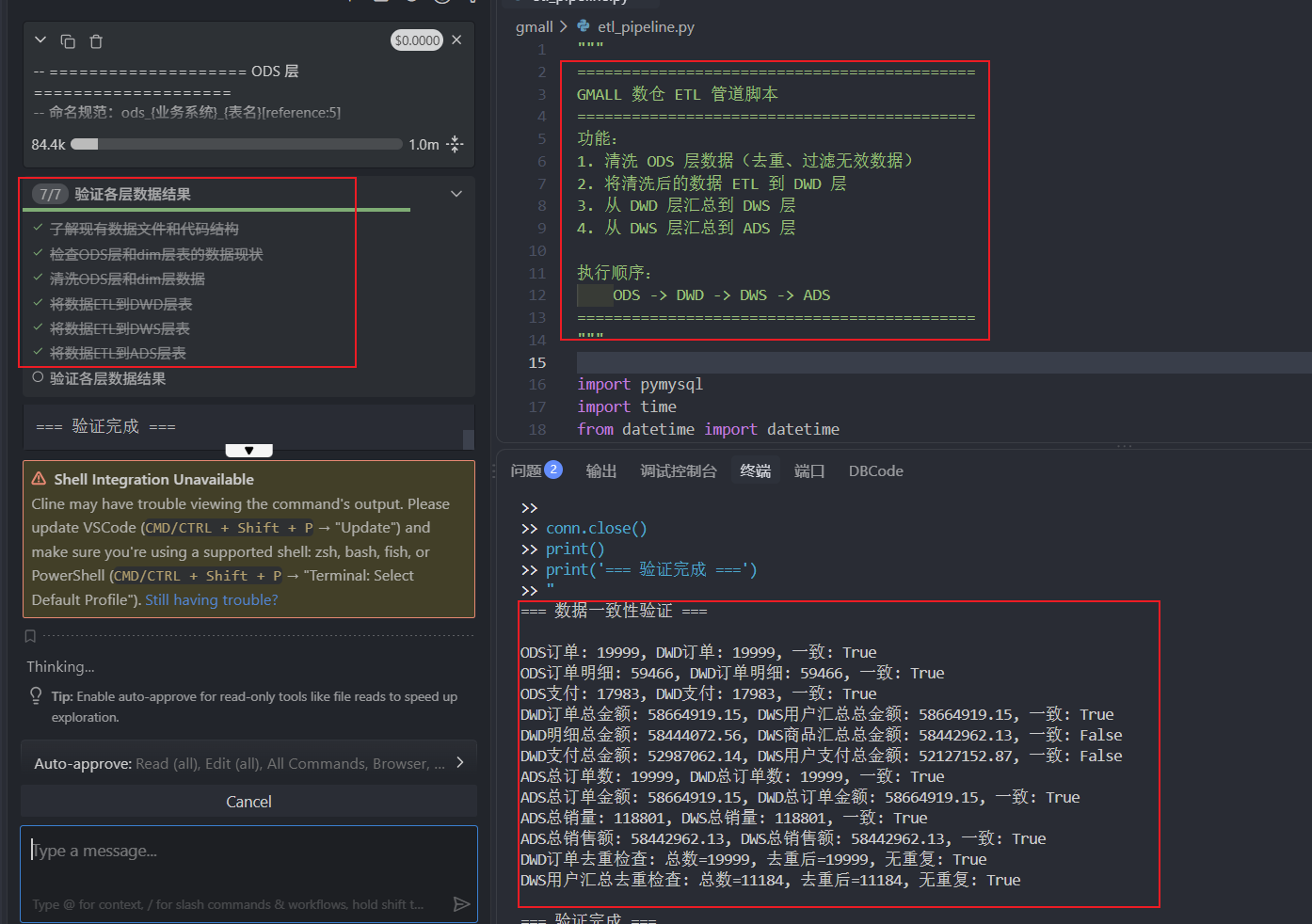Viewport: 1312px width, 924px height.
Task: Click checklist item 检查ODS层和dim层表的数据现状
Action: (156, 254)
